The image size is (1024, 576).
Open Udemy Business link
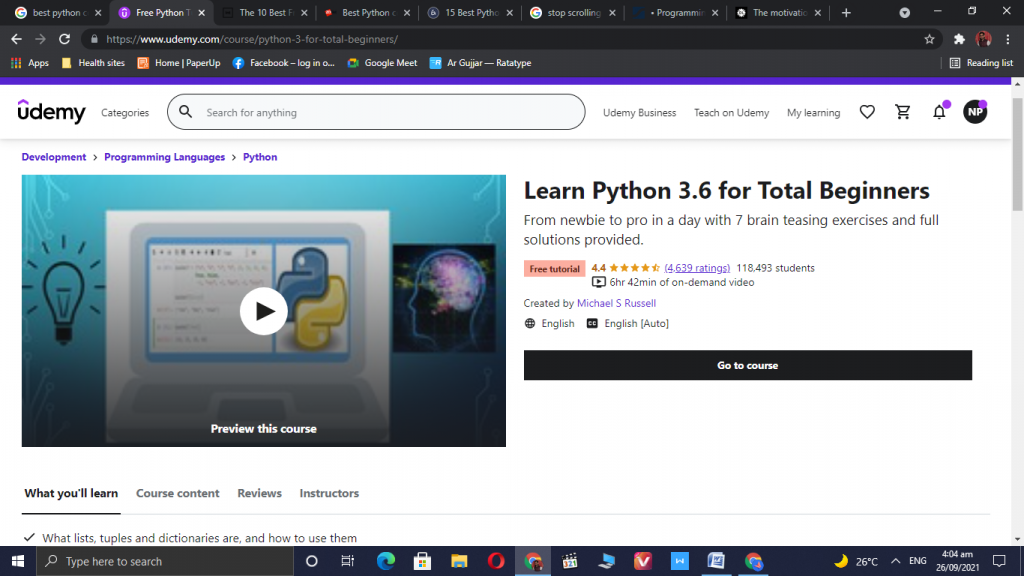click(639, 112)
